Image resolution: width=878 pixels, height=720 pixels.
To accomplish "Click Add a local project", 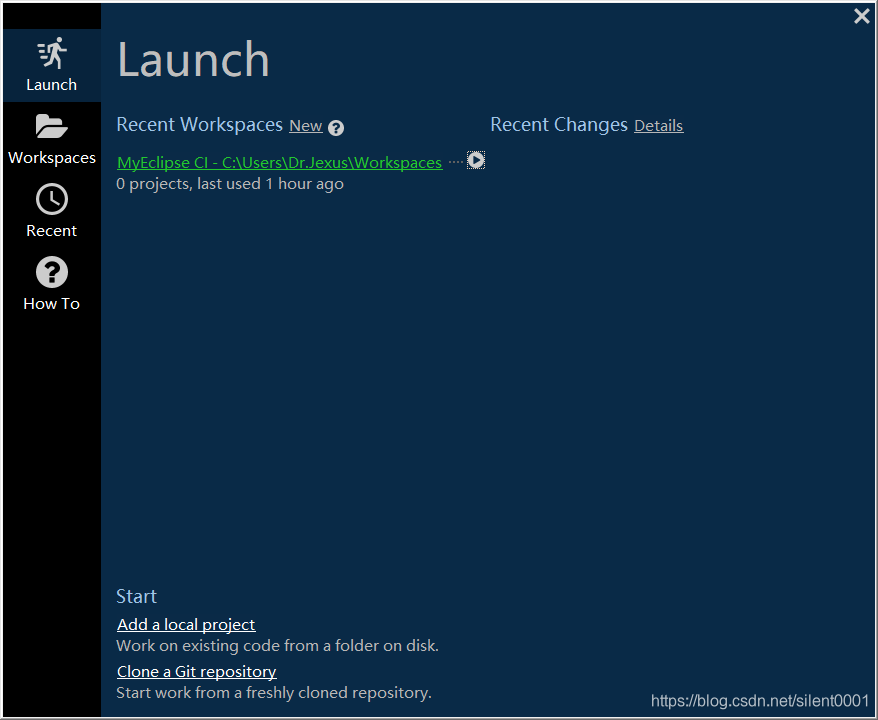I will coord(186,625).
